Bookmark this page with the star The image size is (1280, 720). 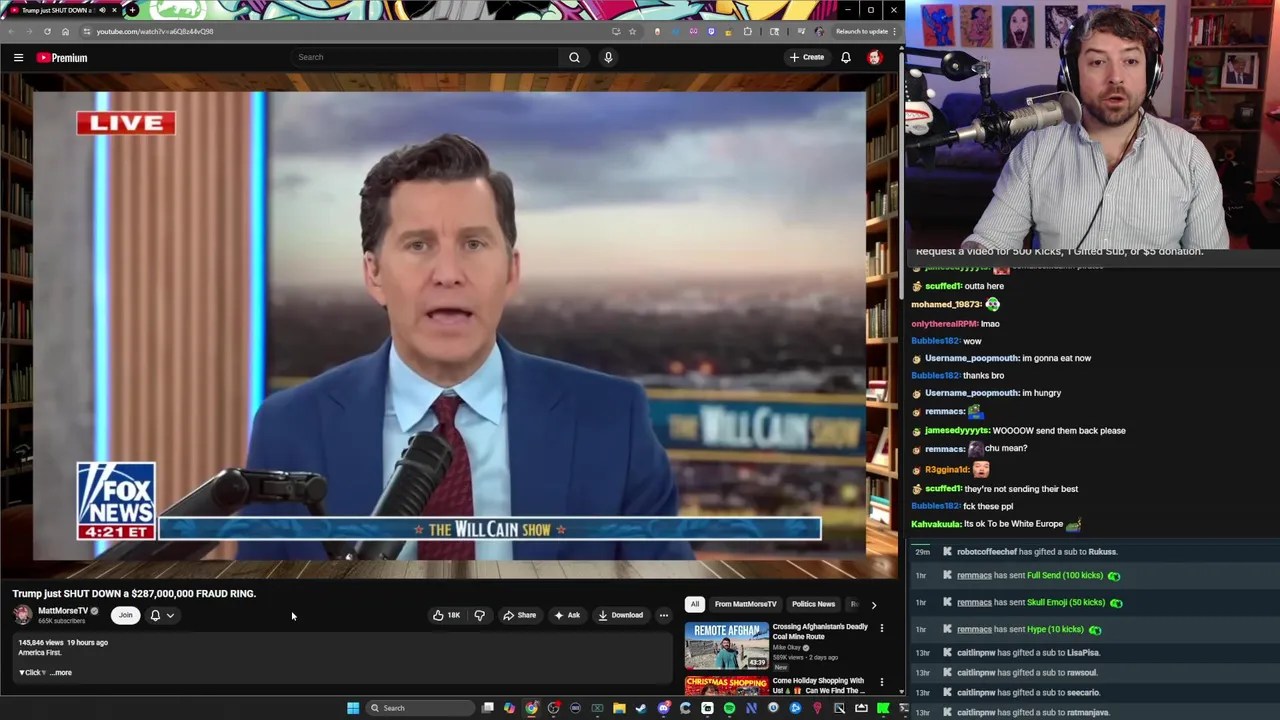(632, 31)
